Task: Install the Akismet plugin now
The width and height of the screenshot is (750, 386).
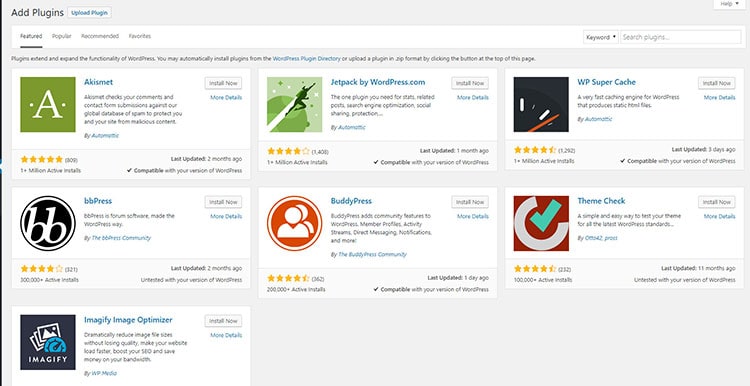Action: pos(223,83)
